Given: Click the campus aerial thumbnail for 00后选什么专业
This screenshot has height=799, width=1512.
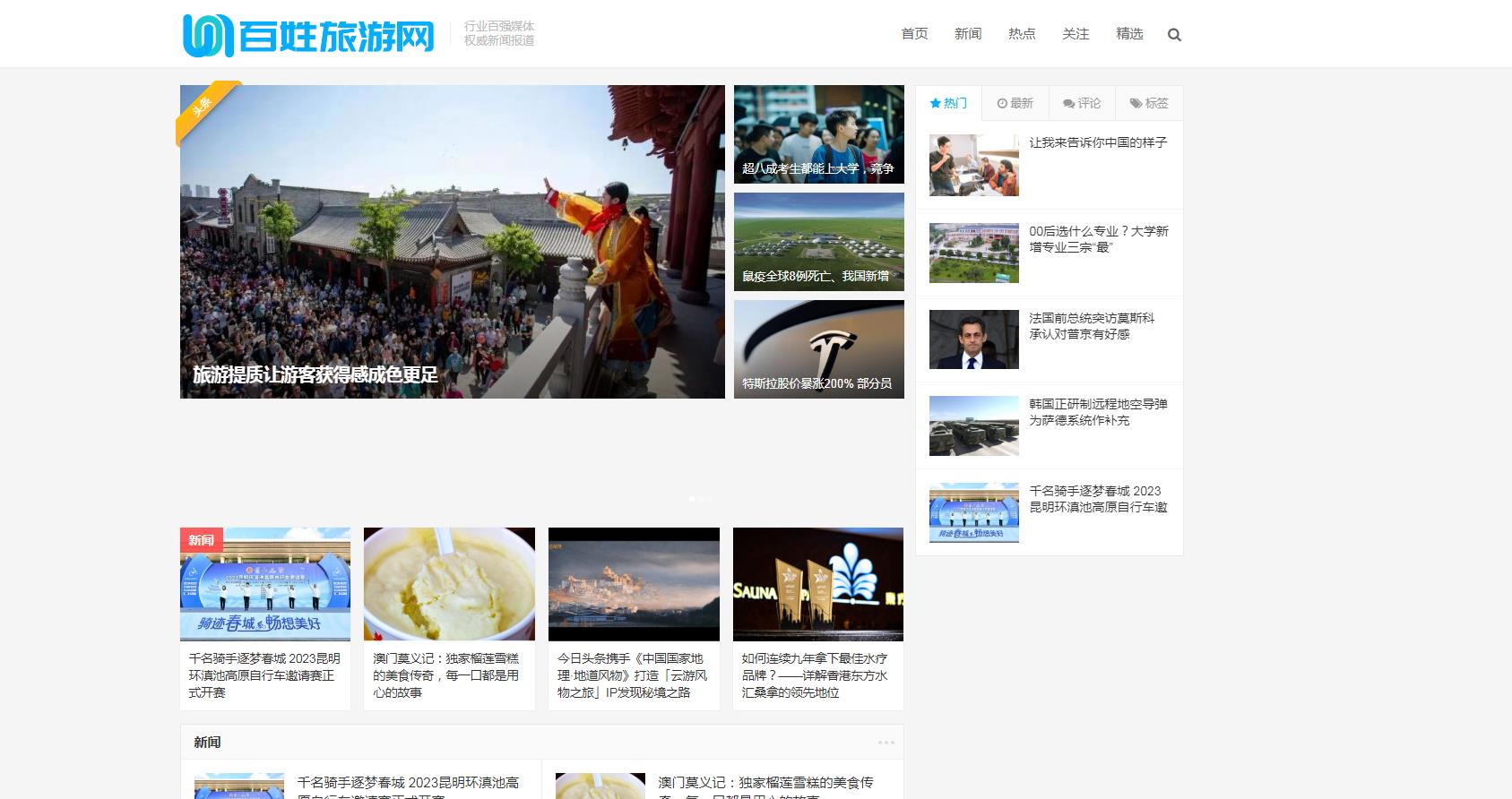Looking at the screenshot, I should 974,253.
